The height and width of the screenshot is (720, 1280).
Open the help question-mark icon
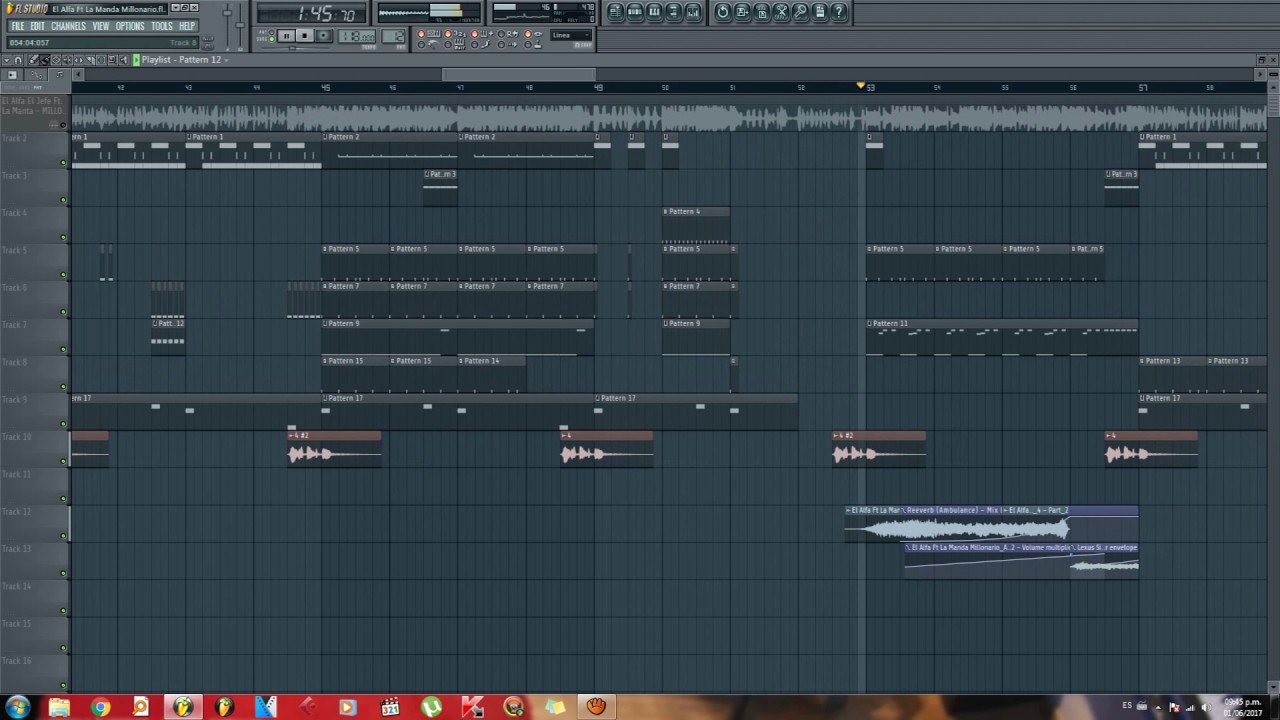(839, 12)
